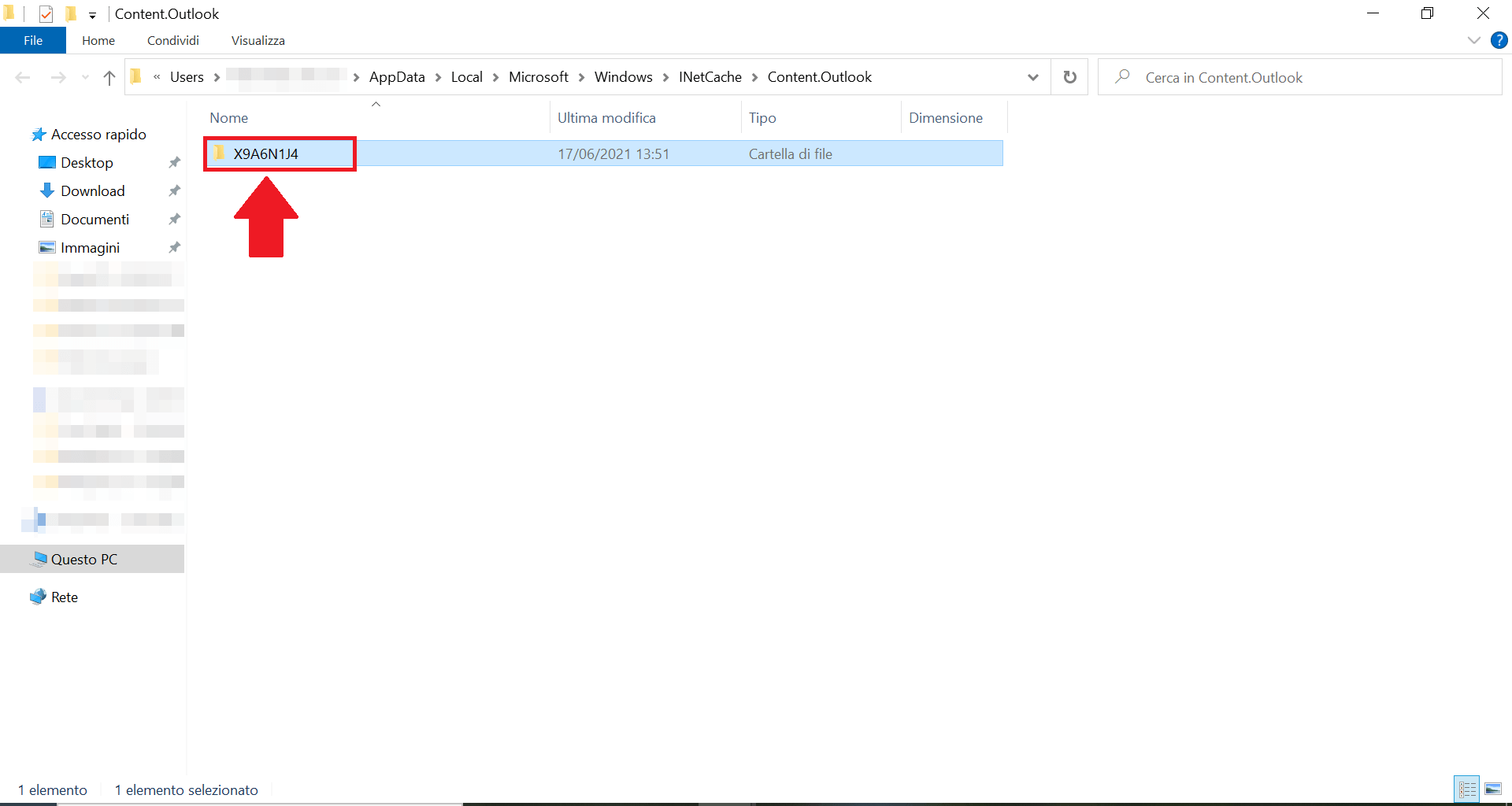Open the Condividi ribbon tab

pos(173,40)
